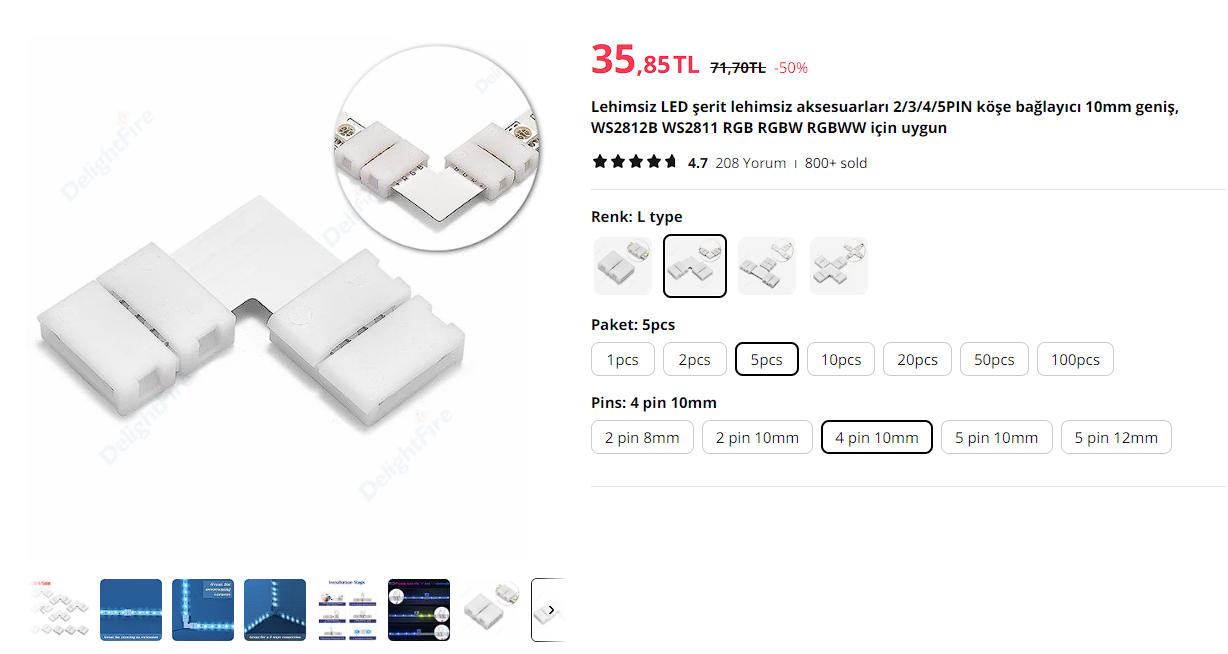Choose the 2 pin 8mm option

pyautogui.click(x=642, y=437)
